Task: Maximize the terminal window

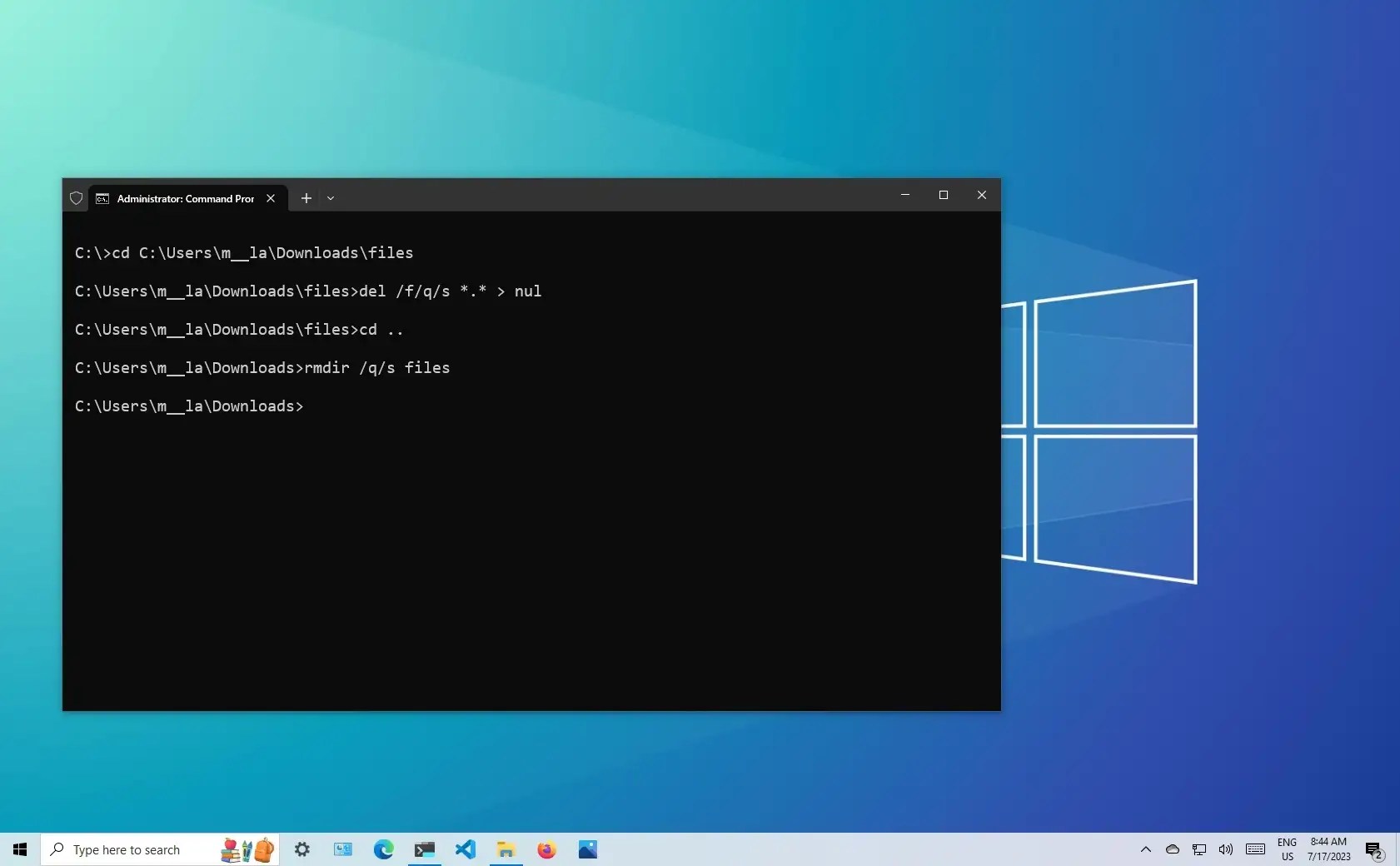Action: [944, 195]
